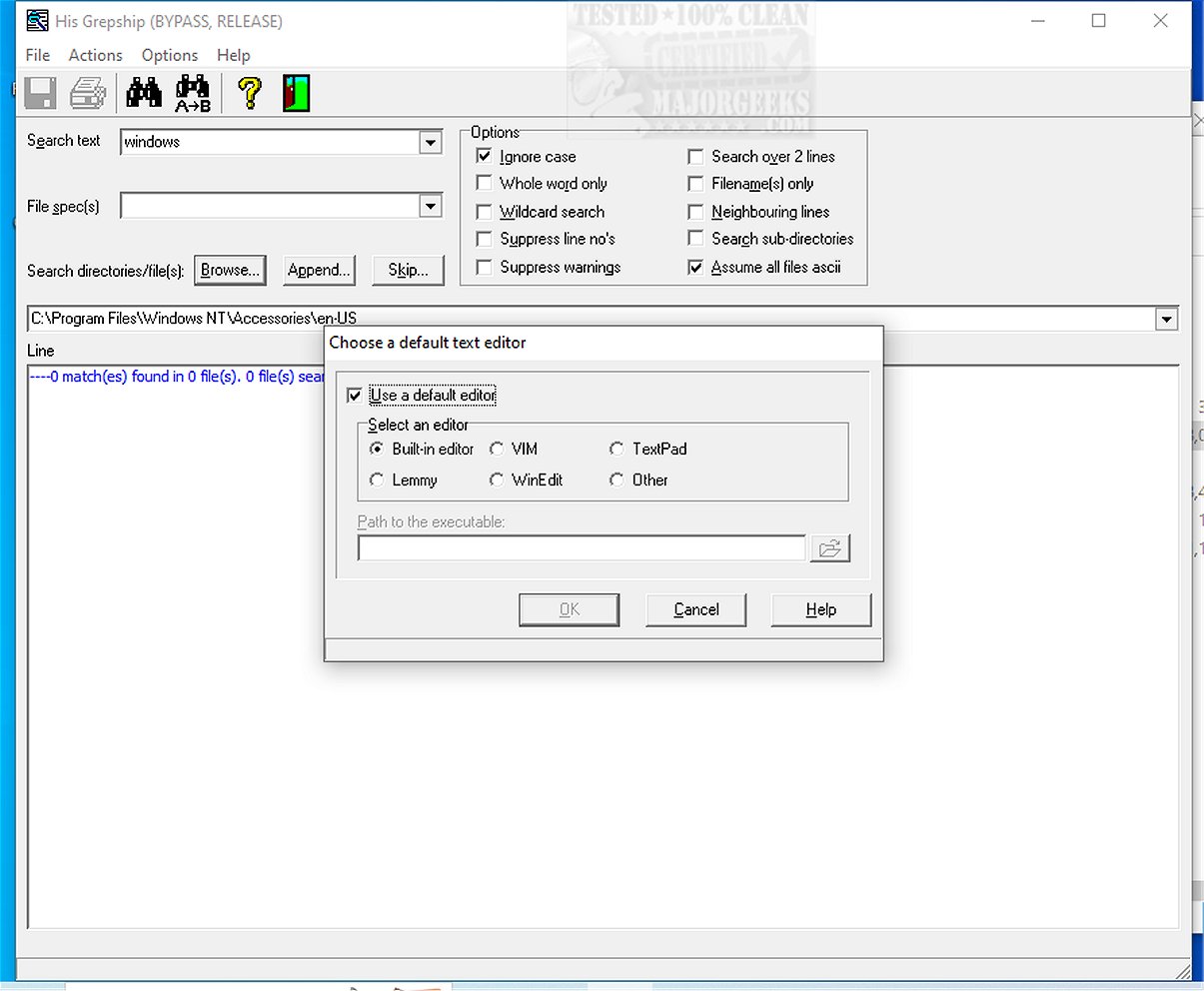Image resolution: width=1204 pixels, height=991 pixels.
Task: Click the "Line" column label
Action: tap(41, 351)
